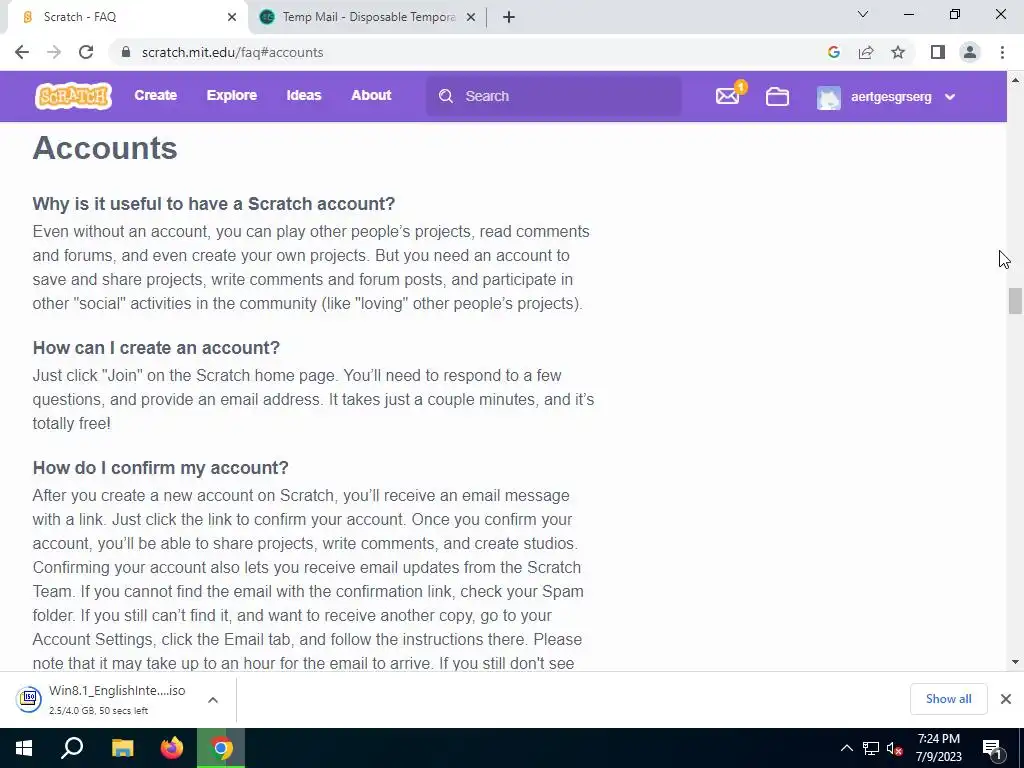Click the Scratch search input field
Viewport: 1024px width, 768px height.
click(554, 96)
